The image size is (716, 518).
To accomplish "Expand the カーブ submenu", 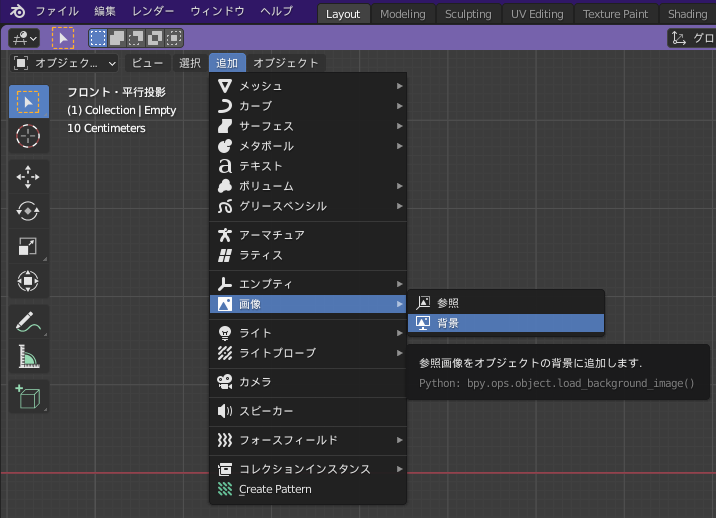I will pos(308,106).
